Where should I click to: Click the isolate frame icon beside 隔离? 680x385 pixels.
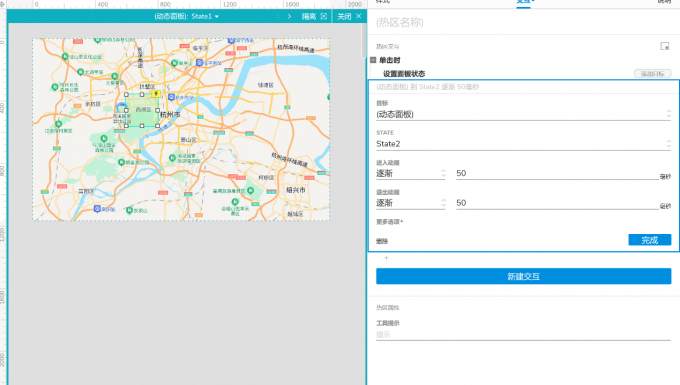pyautogui.click(x=324, y=16)
